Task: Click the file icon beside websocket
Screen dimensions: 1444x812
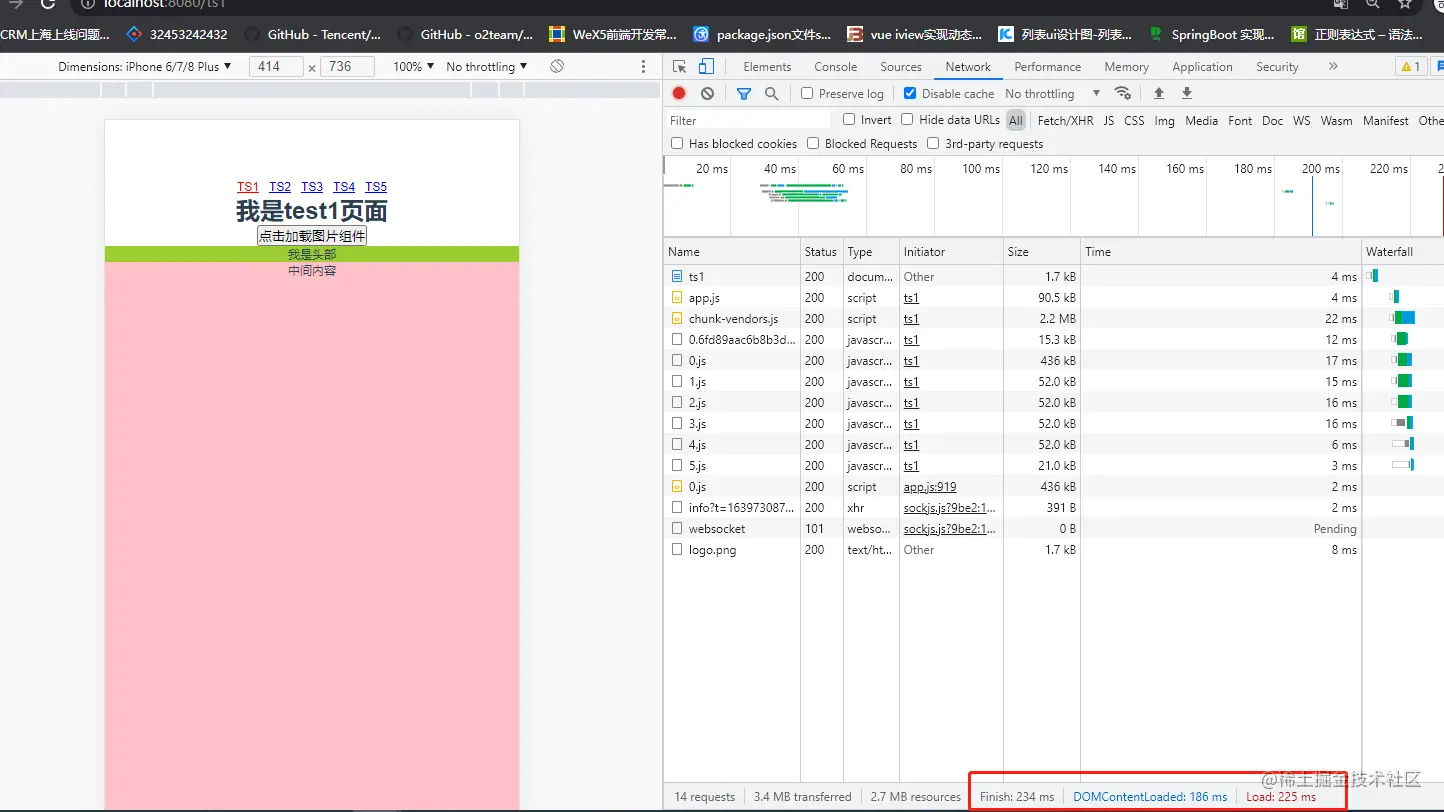Action: 677,528
